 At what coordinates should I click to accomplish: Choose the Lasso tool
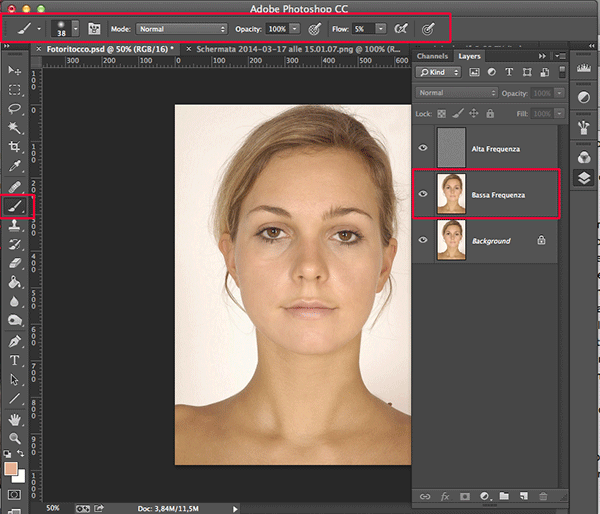point(15,108)
